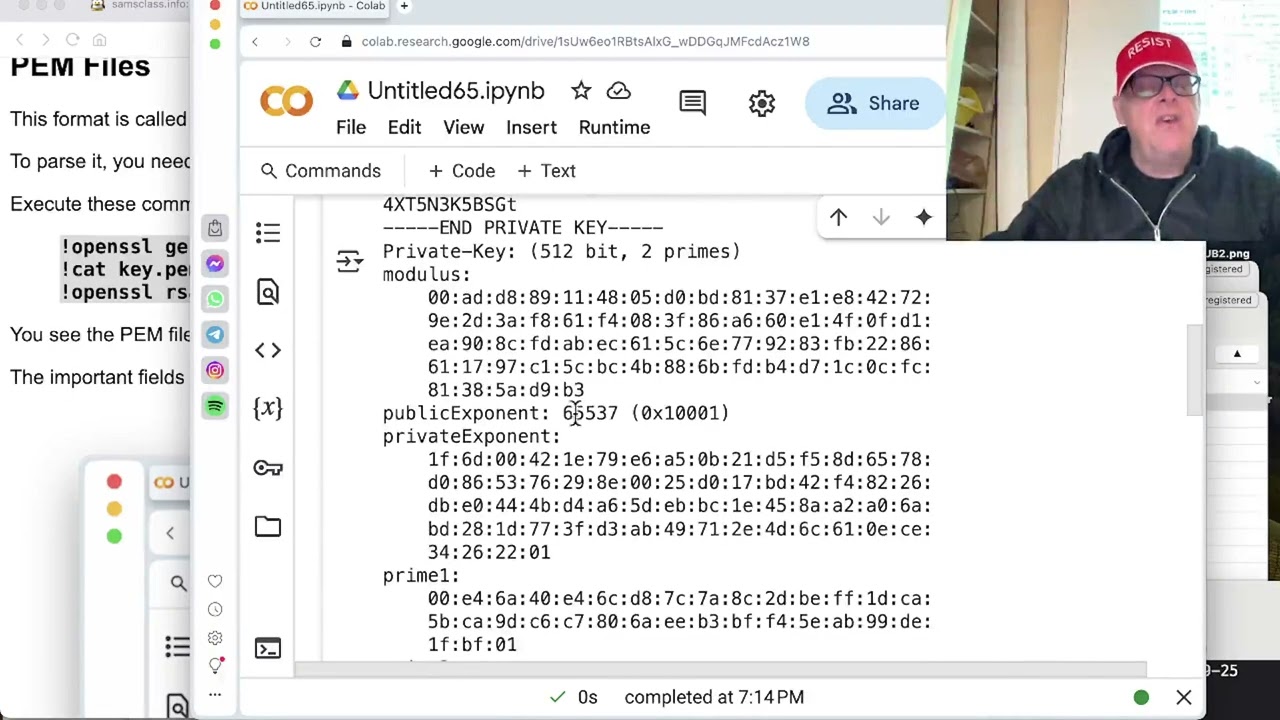Open a new browser tab with plus
This screenshot has height=720, width=1280.
click(404, 6)
